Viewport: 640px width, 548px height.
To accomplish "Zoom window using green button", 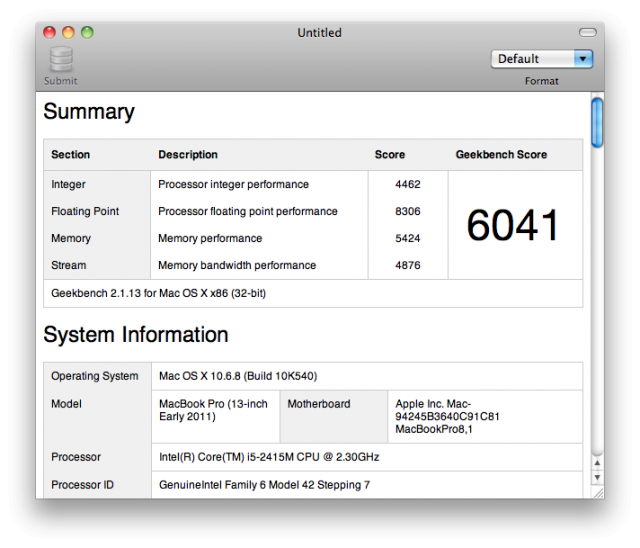I will pyautogui.click(x=87, y=32).
